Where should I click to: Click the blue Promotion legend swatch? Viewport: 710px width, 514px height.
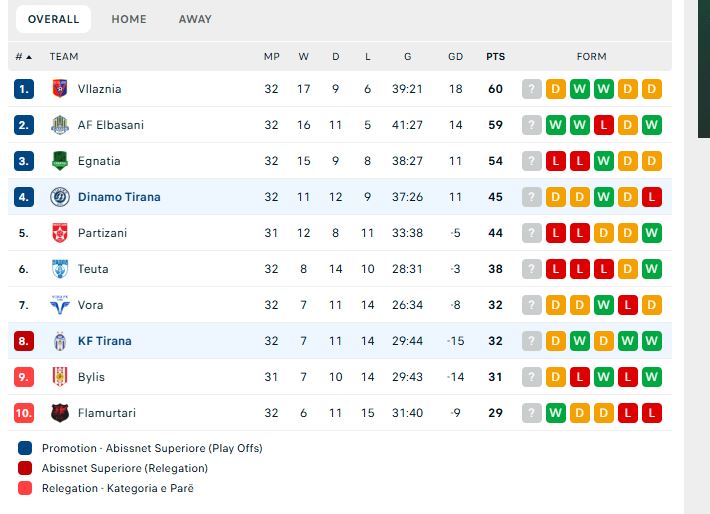click(25, 448)
